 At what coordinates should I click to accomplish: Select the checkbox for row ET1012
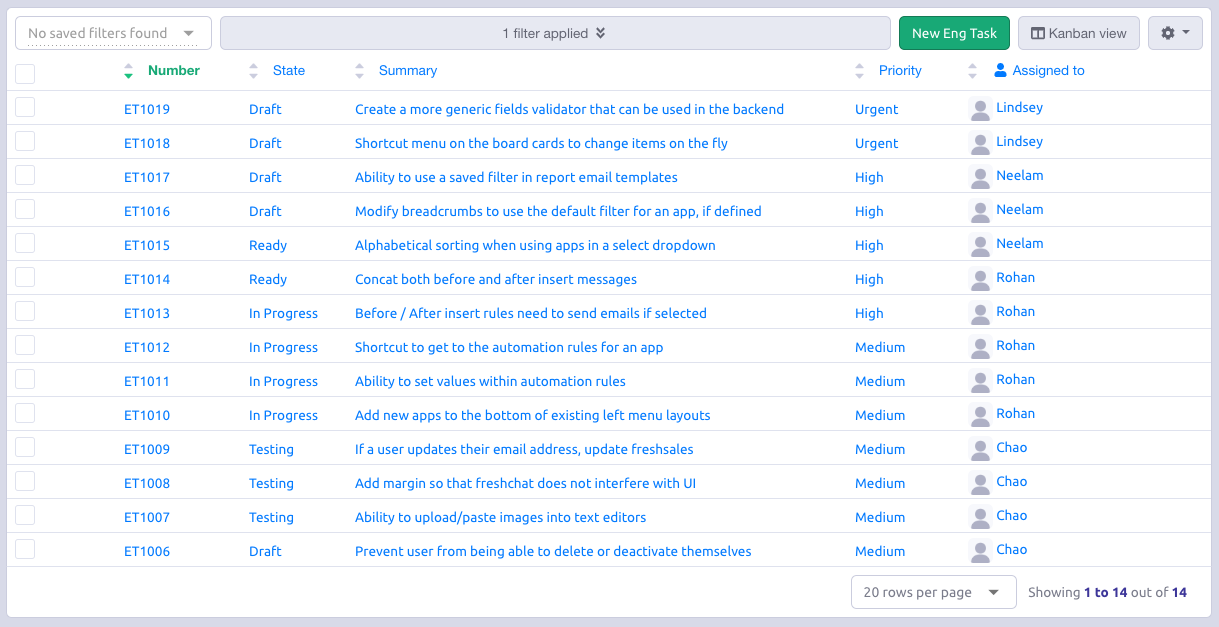[25, 346]
